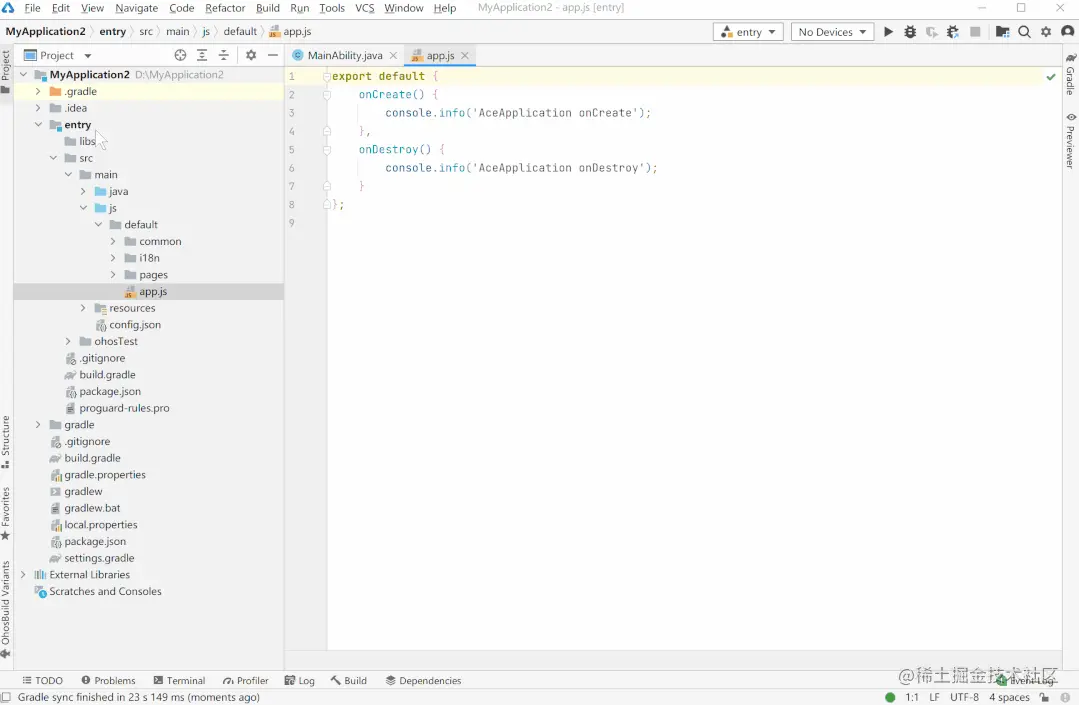Viewport: 1079px width, 705px height.
Task: Open the Profiler tool window
Action: [245, 680]
